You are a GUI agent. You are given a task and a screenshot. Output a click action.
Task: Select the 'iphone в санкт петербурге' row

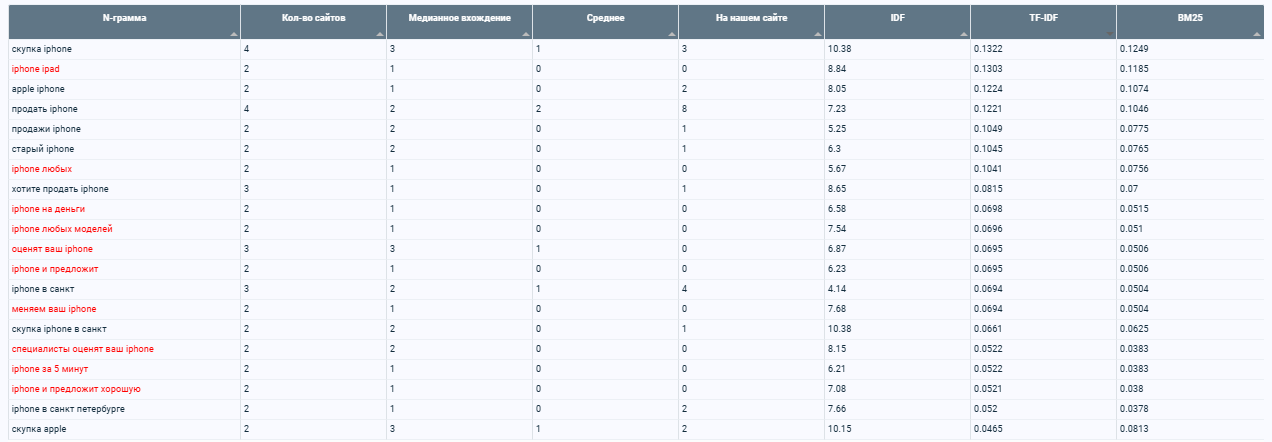pos(67,409)
